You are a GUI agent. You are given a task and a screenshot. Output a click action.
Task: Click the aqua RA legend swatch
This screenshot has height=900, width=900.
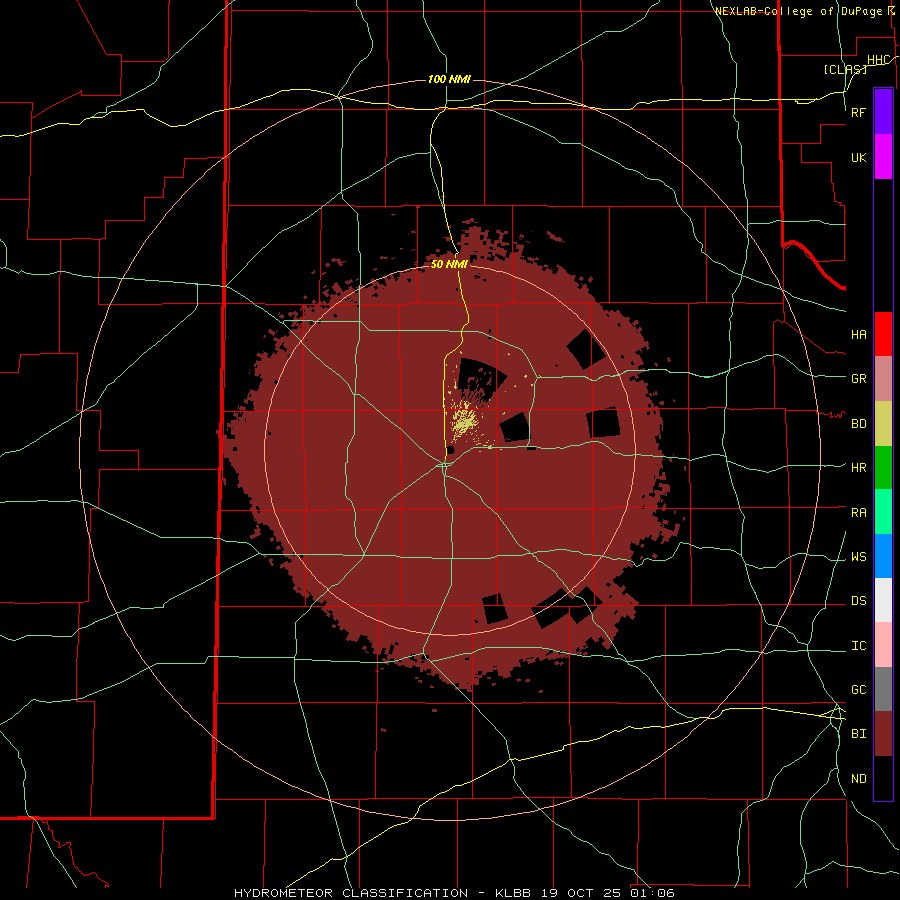tap(883, 512)
